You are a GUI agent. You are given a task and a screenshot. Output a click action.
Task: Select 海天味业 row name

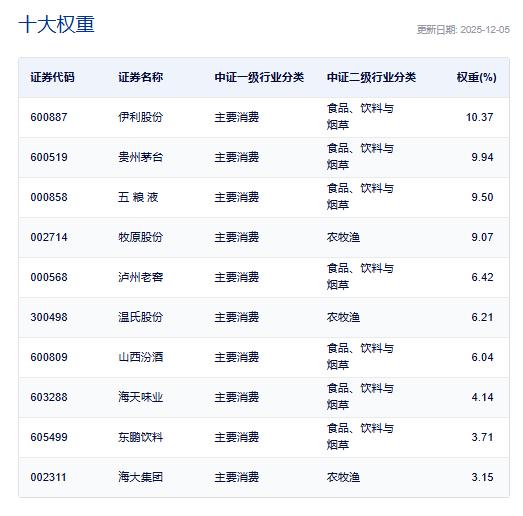(140, 397)
